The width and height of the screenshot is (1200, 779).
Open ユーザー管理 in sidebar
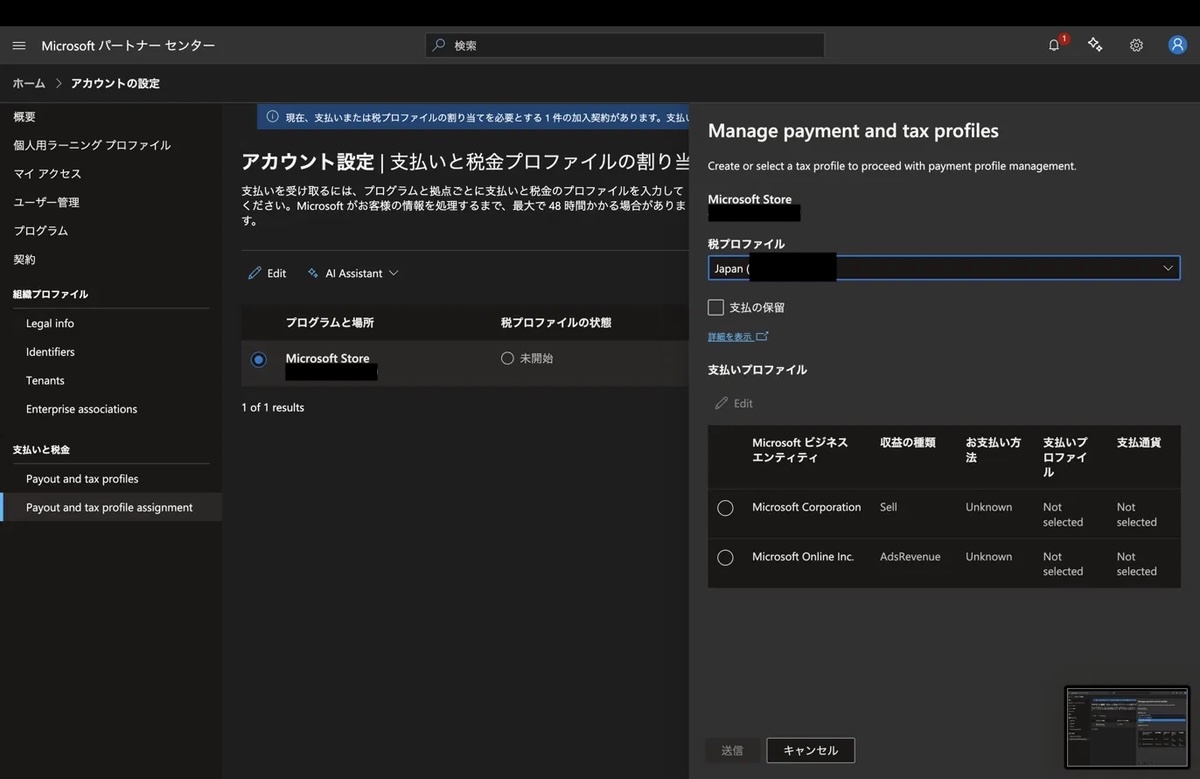[46, 202]
